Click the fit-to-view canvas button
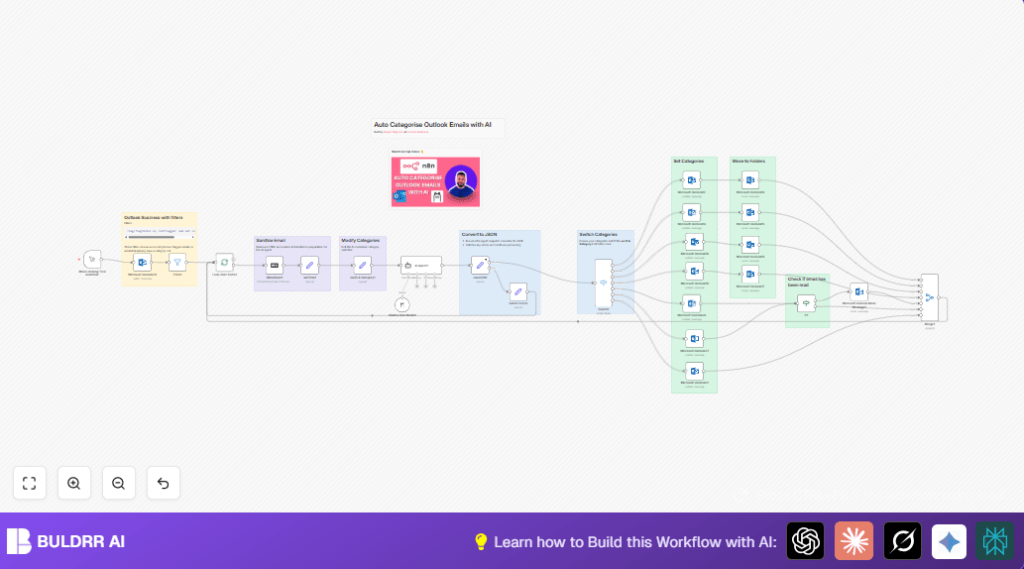The image size is (1024, 569). point(29,483)
